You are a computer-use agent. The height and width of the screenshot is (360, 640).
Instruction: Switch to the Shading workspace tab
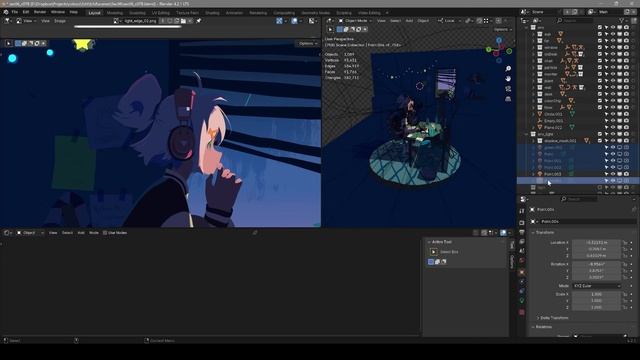[212, 13]
